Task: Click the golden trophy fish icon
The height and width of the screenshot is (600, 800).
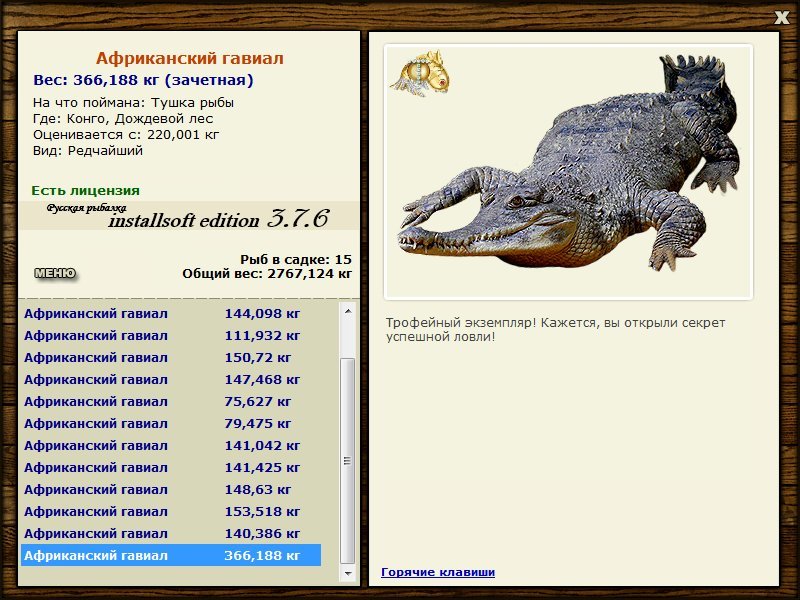Action: pyautogui.click(x=420, y=73)
